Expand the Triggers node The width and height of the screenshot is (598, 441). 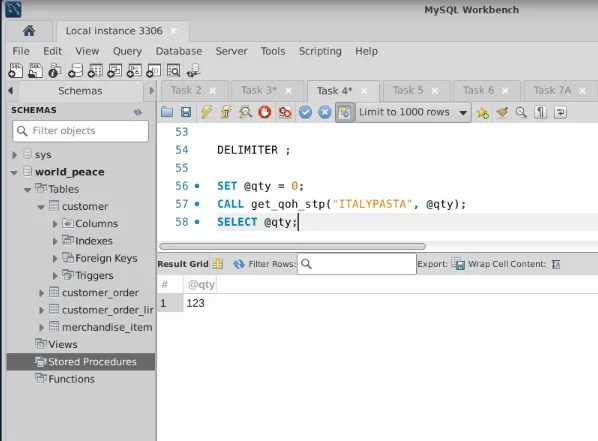coord(55,275)
